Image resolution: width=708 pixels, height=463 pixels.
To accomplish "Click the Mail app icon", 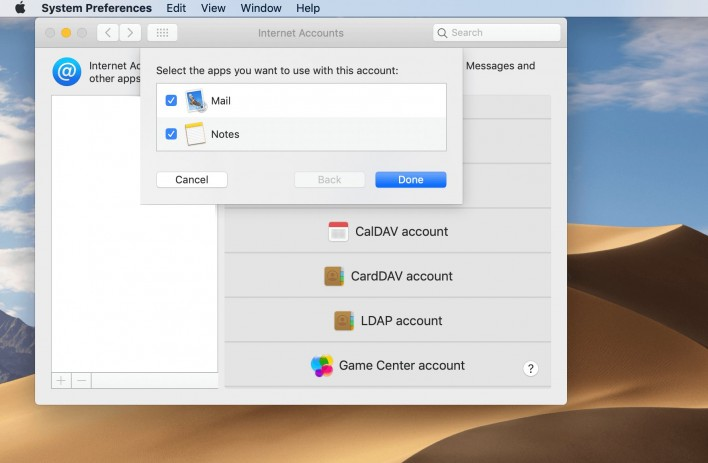I will 195,101.
